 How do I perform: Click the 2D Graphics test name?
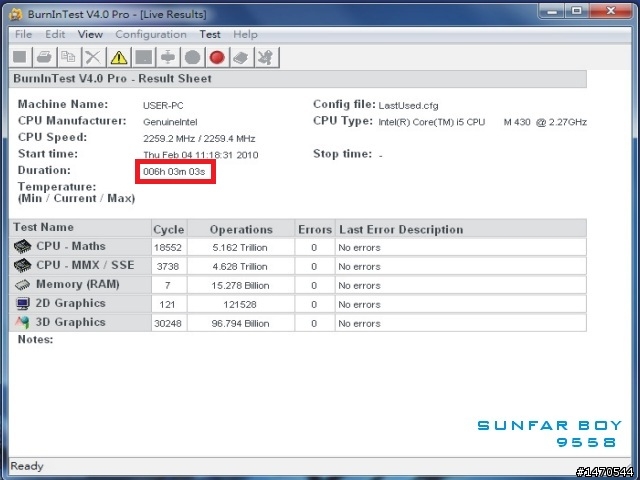coord(71,303)
